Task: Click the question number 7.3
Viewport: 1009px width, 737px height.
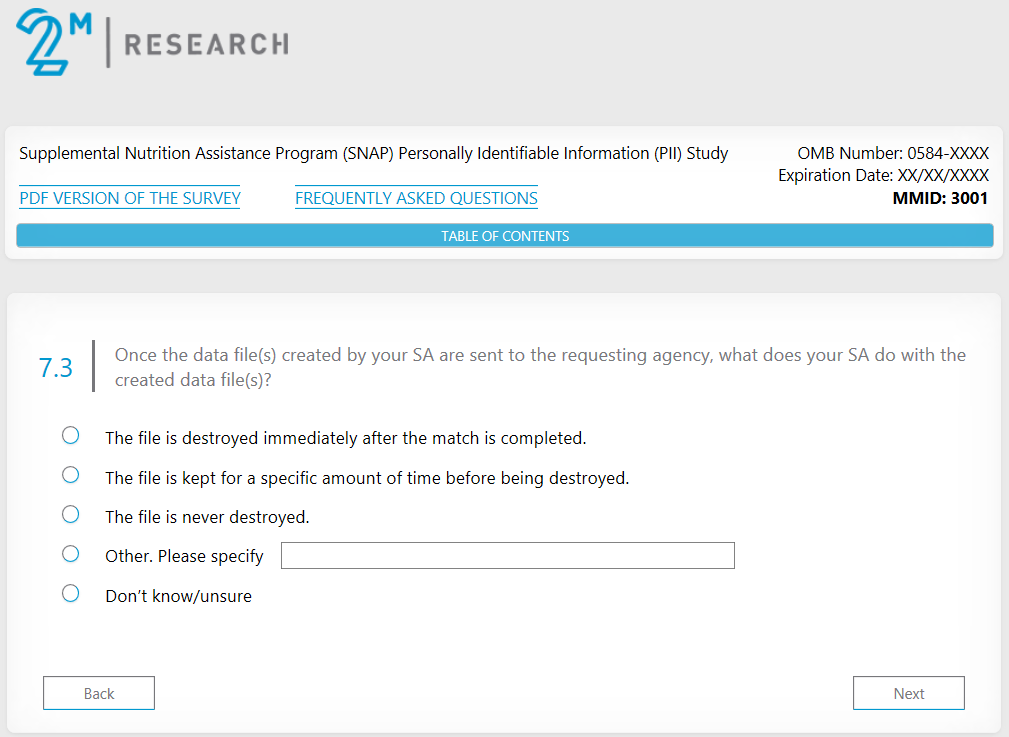Action: coord(56,368)
